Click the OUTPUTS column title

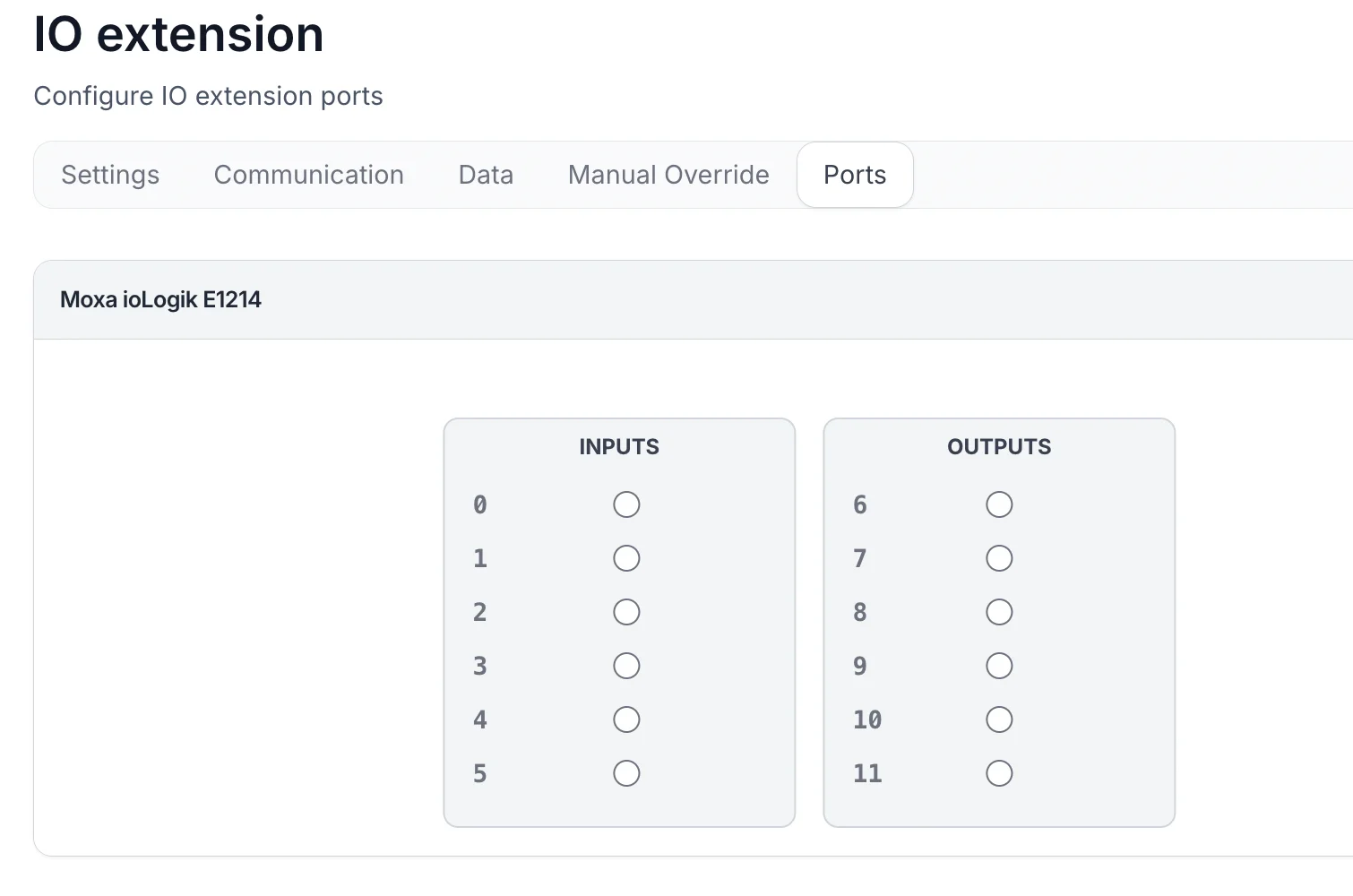click(x=999, y=446)
